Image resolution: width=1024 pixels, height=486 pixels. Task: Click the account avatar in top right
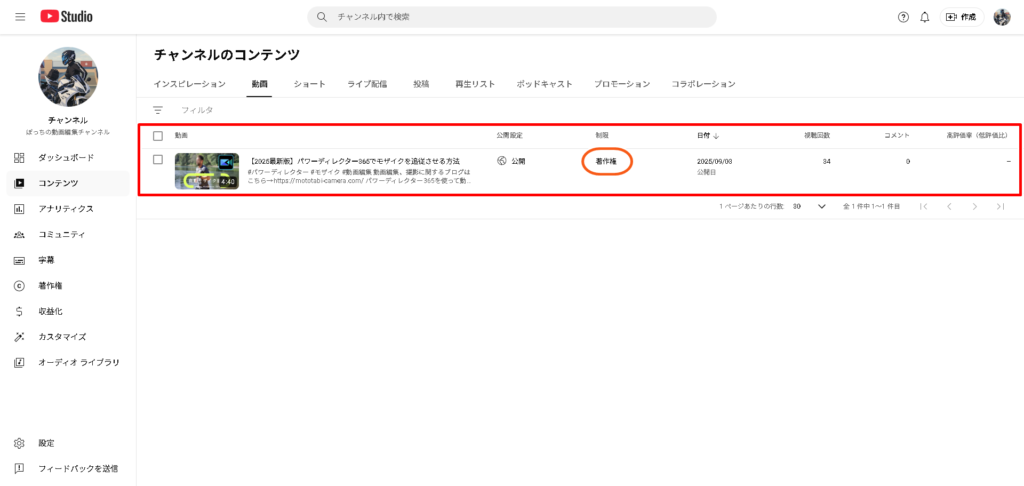pyautogui.click(x=1001, y=17)
